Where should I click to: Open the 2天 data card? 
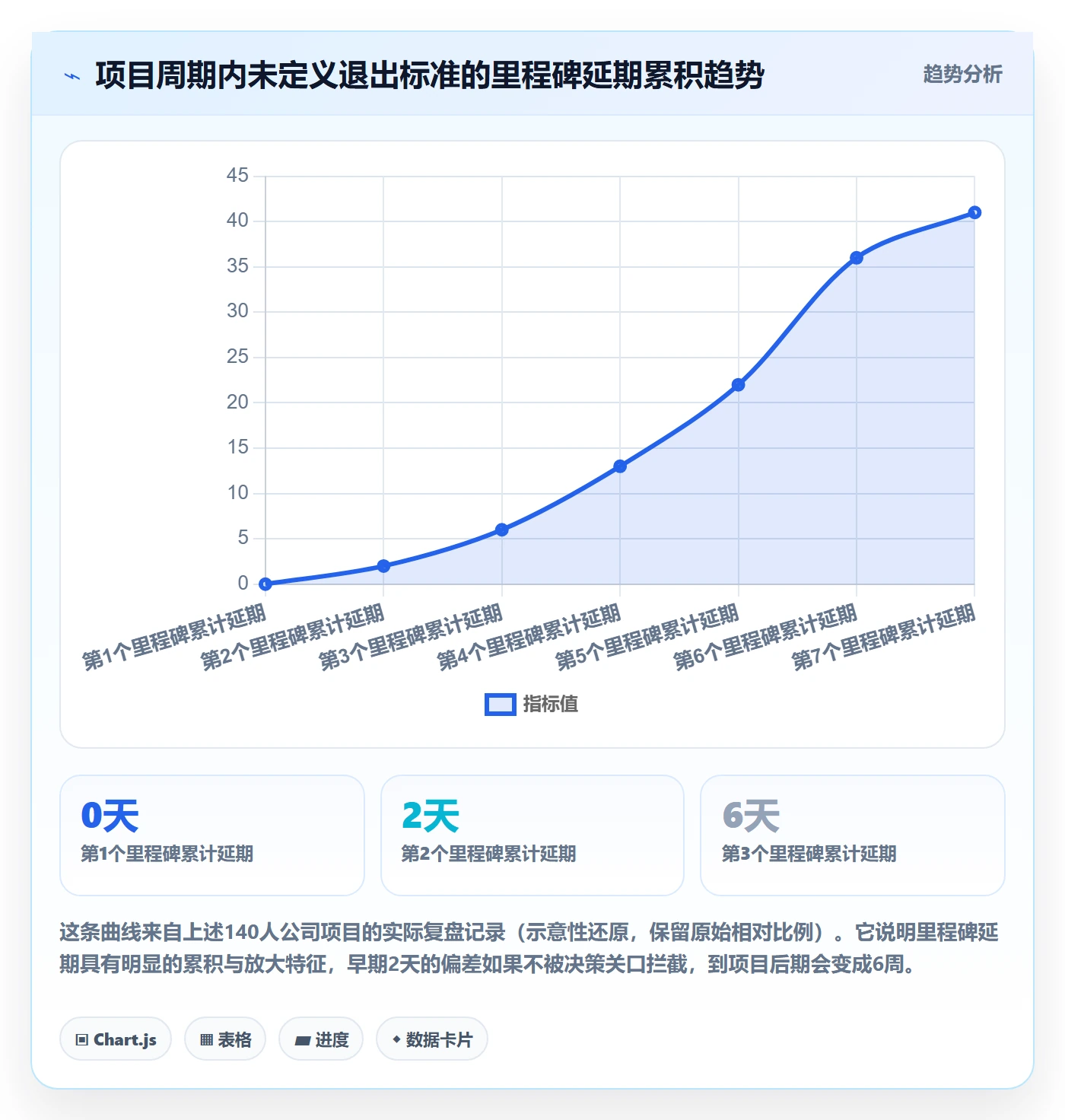(x=532, y=835)
